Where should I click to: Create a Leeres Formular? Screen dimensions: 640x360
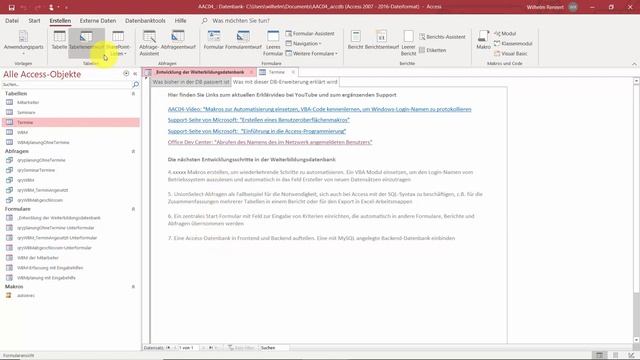[x=273, y=43]
